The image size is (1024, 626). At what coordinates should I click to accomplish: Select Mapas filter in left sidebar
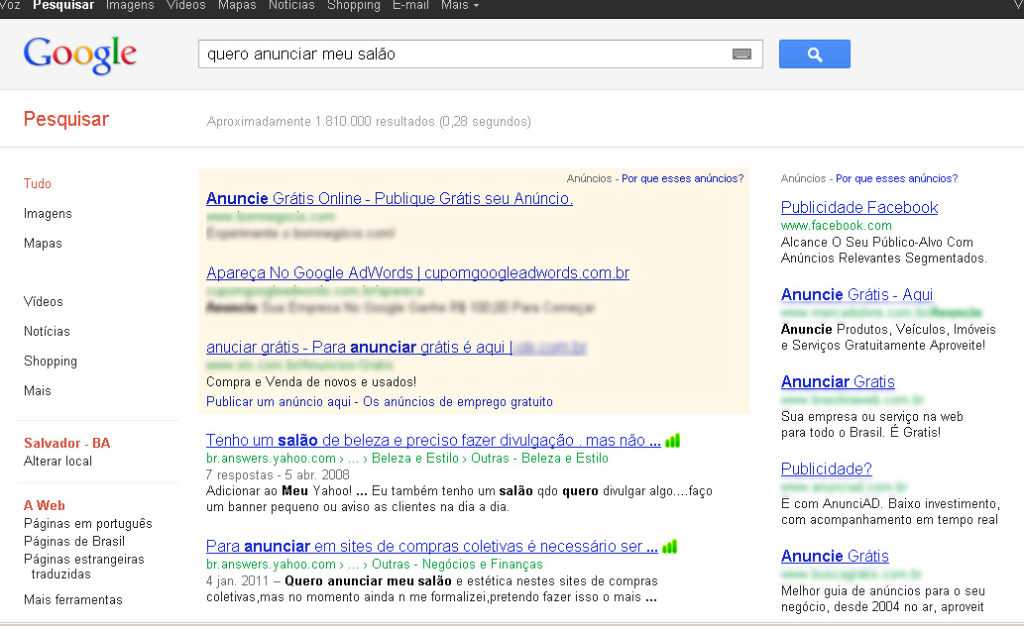pos(43,243)
